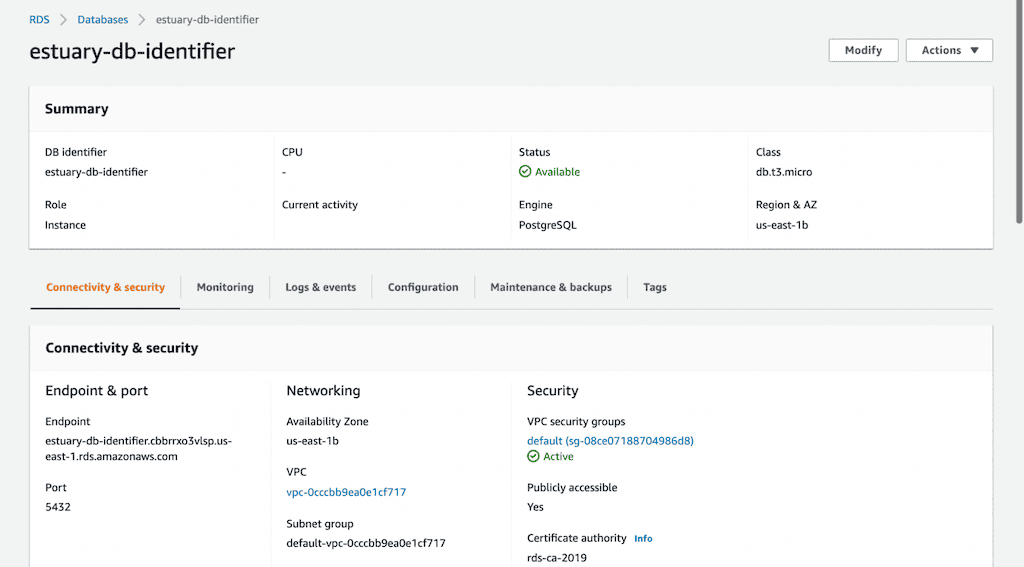The image size is (1024, 567).
Task: Click the Actions dropdown arrow icon
Action: (974, 50)
